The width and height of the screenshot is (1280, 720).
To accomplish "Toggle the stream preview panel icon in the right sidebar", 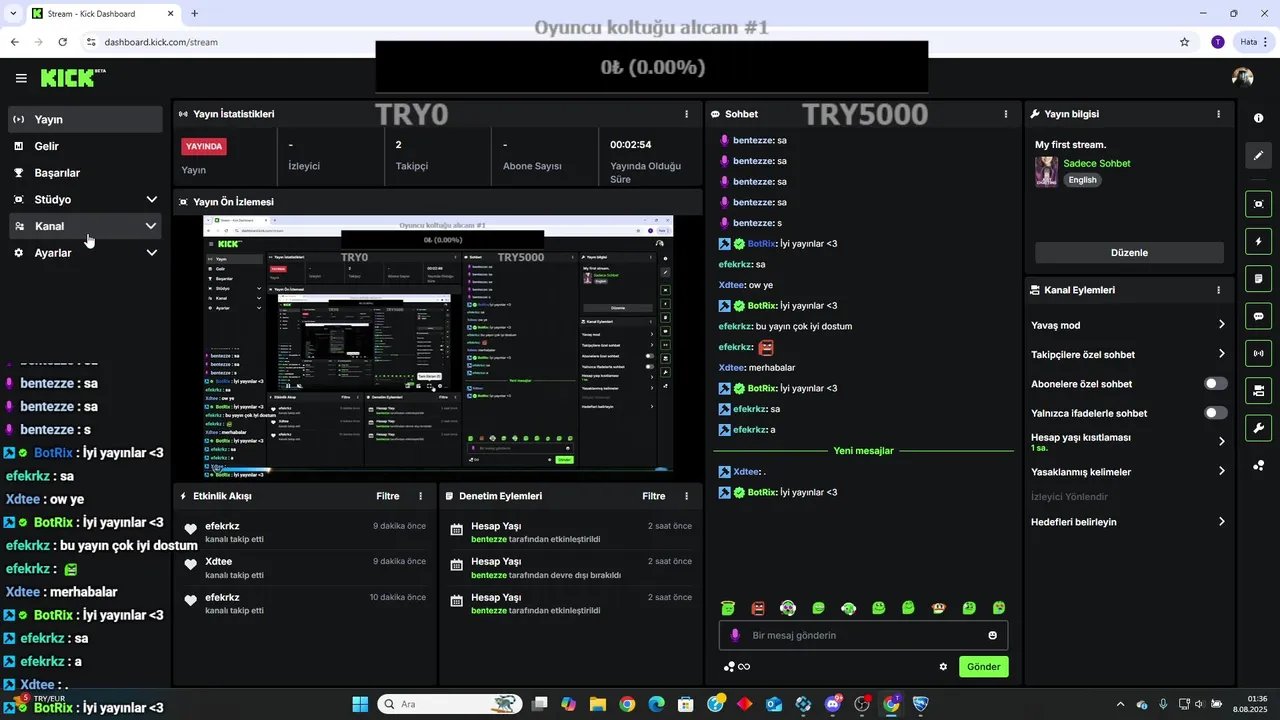I will tap(1258, 204).
